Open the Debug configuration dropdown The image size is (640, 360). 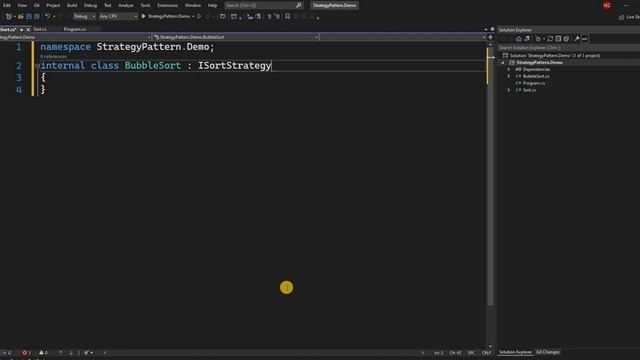coord(84,16)
